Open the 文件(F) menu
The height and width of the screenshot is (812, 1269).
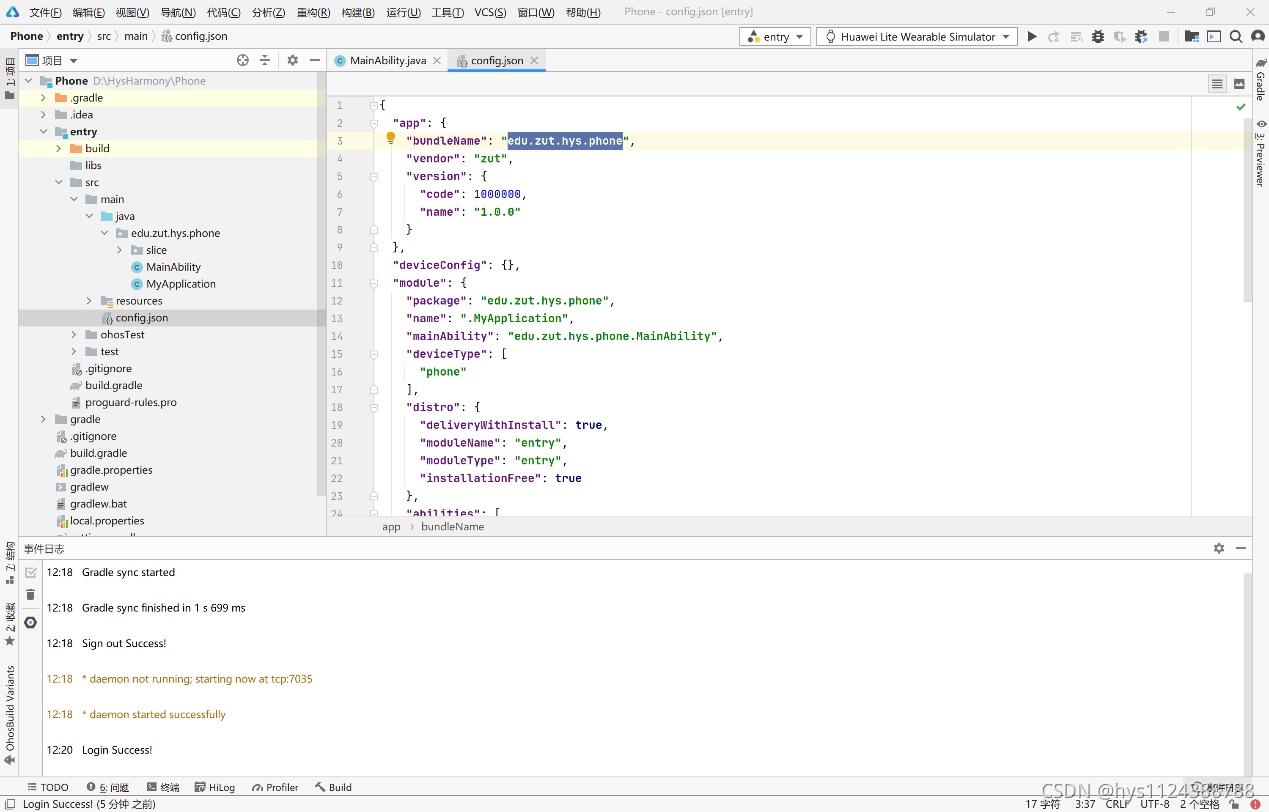click(x=45, y=12)
